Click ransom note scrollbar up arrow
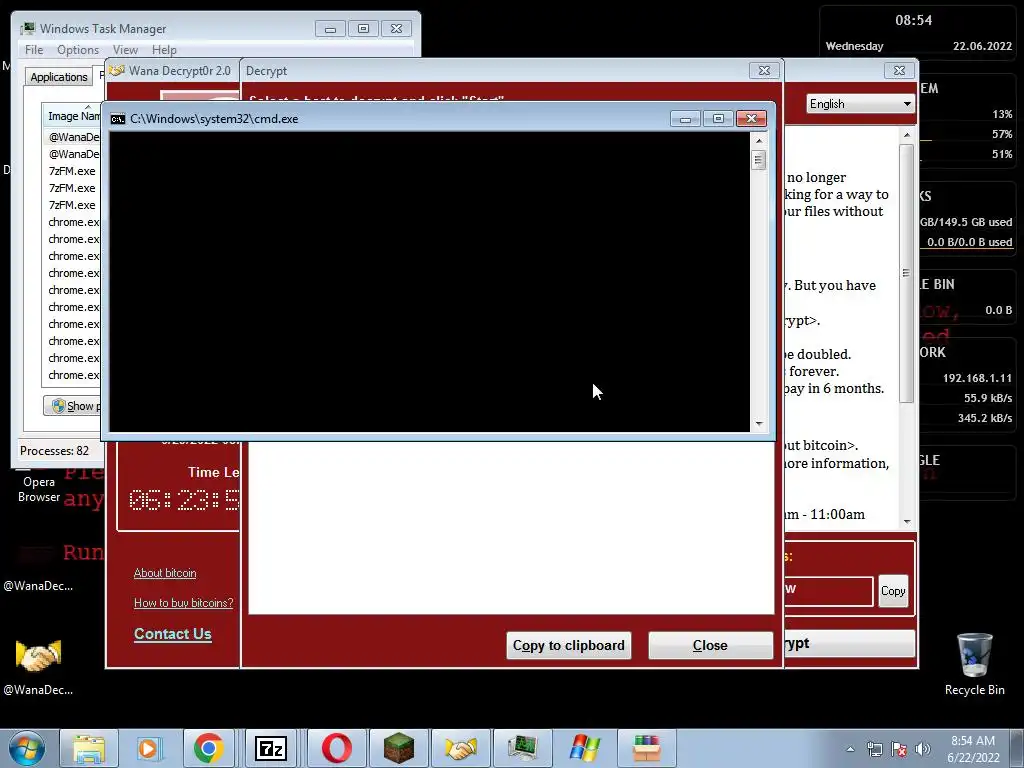Screen dimensions: 1024x768 (906, 135)
